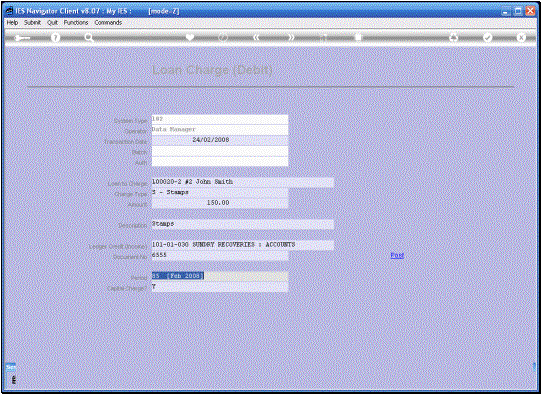Screen dimensions: 541x394
Task: Click the toolbar circled X quit icon
Action: pos(521,37)
